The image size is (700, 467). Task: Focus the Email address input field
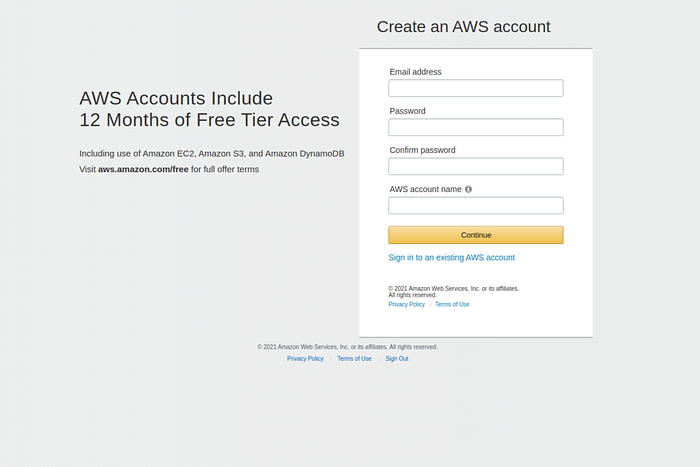tap(475, 88)
